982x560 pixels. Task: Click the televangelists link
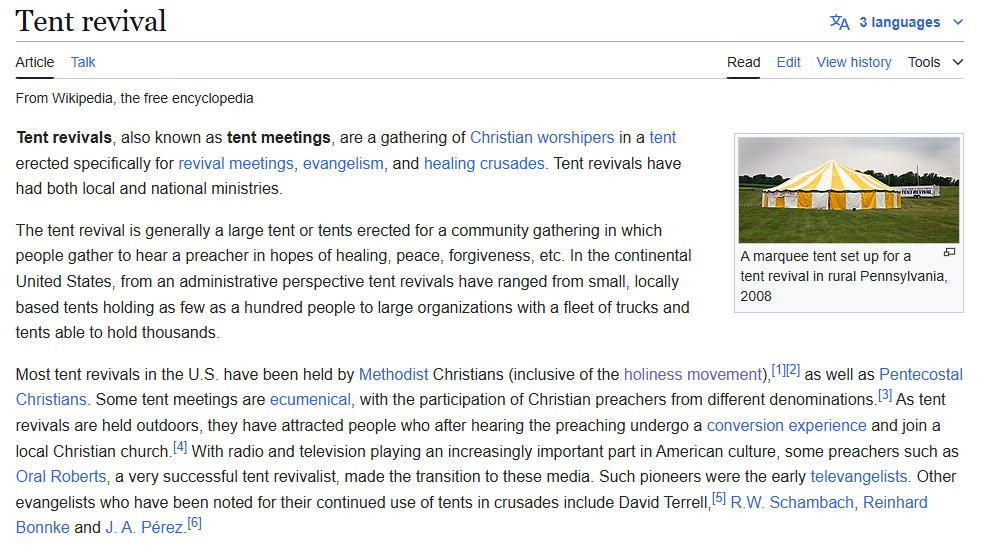point(859,477)
